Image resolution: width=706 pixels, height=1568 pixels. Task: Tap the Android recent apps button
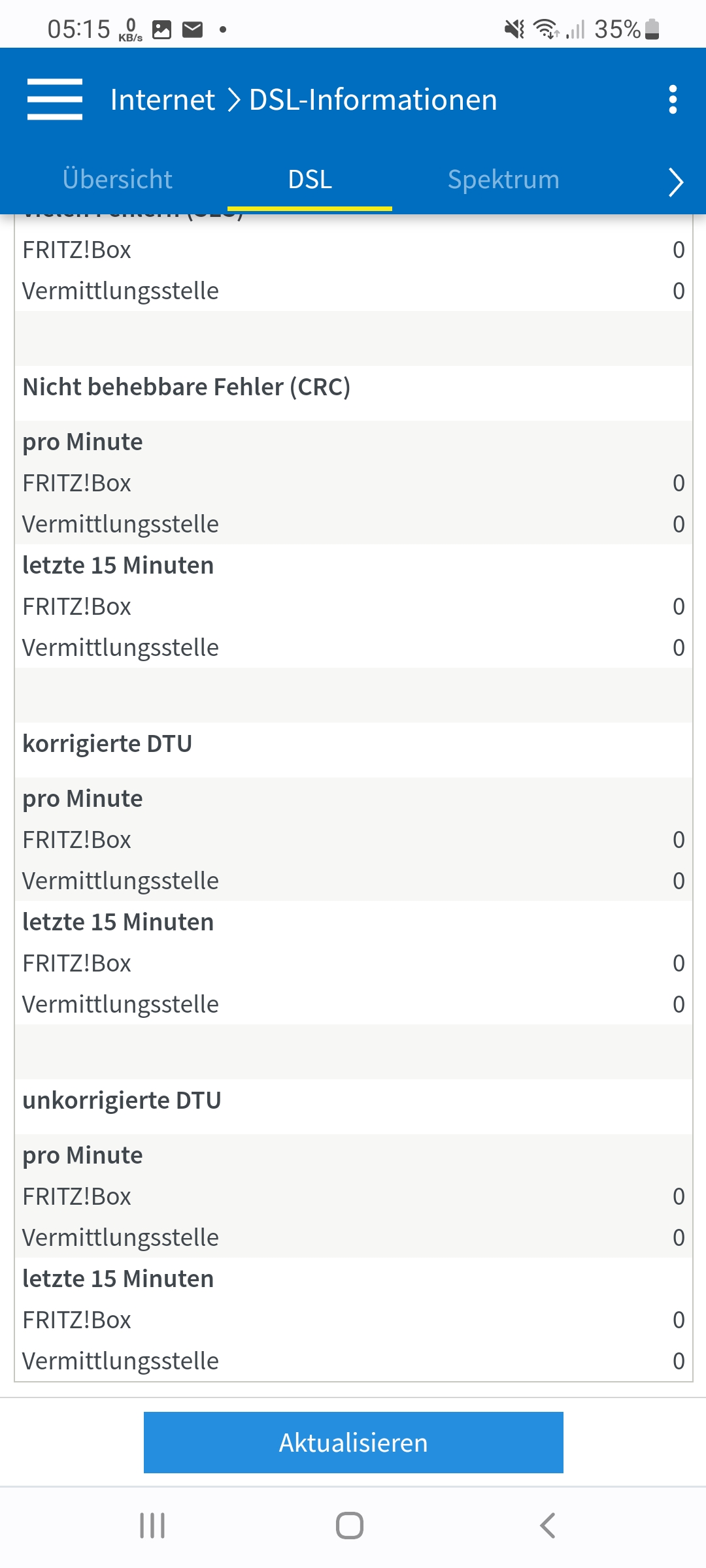click(152, 1526)
